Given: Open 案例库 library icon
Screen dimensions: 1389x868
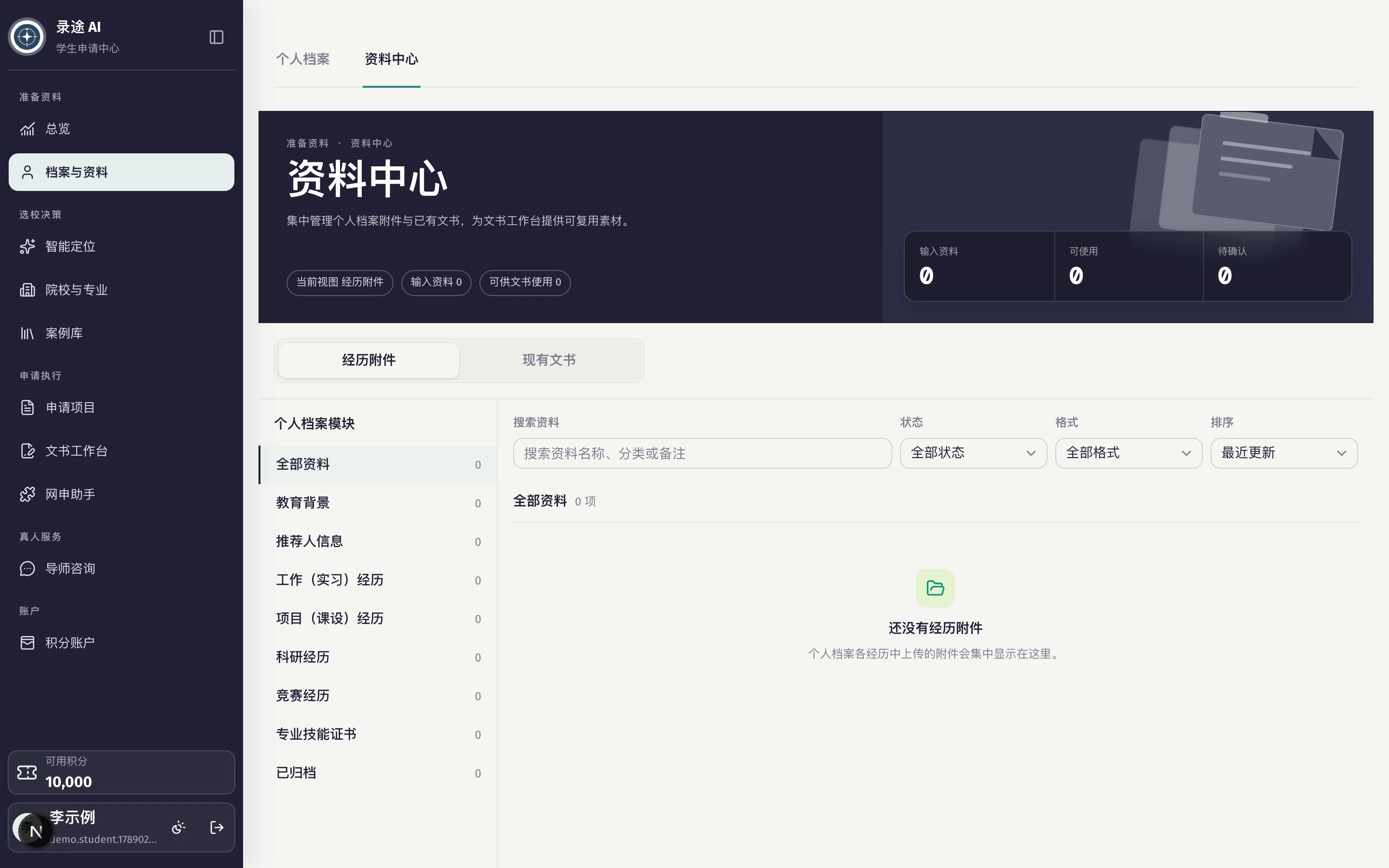Looking at the screenshot, I should [x=27, y=334].
